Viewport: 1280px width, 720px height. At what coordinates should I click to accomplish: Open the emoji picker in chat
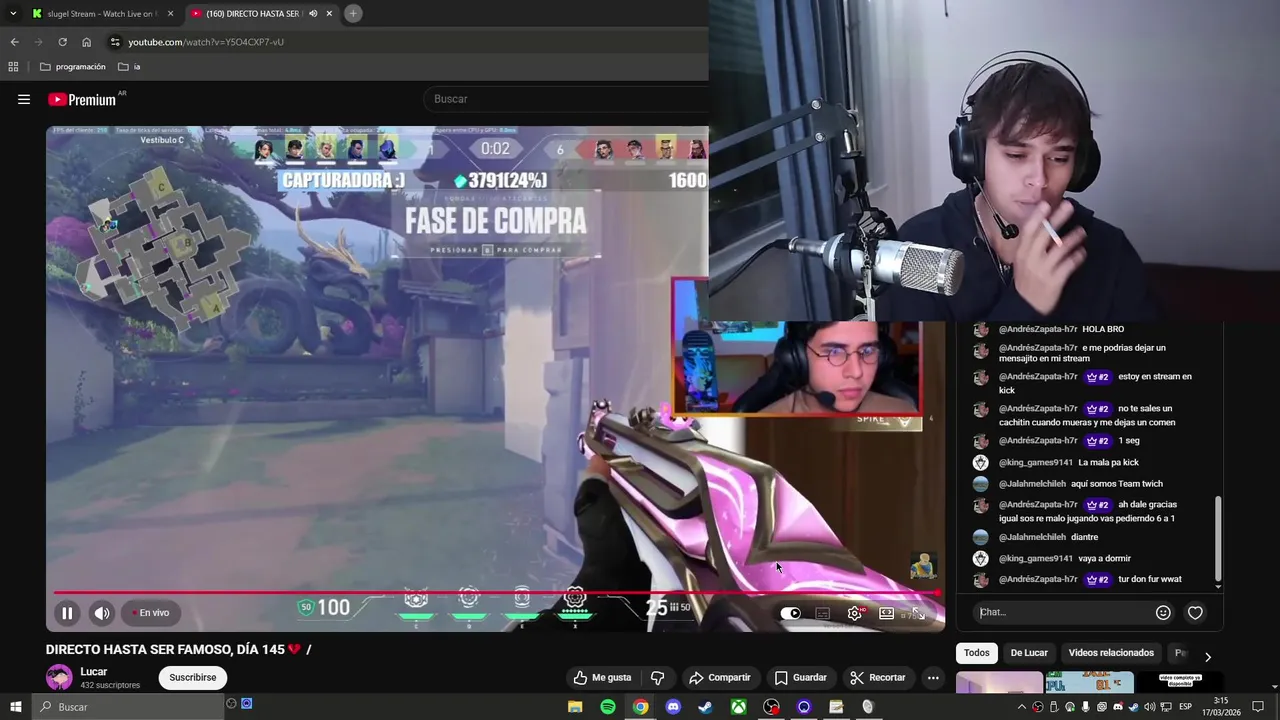pos(1163,612)
